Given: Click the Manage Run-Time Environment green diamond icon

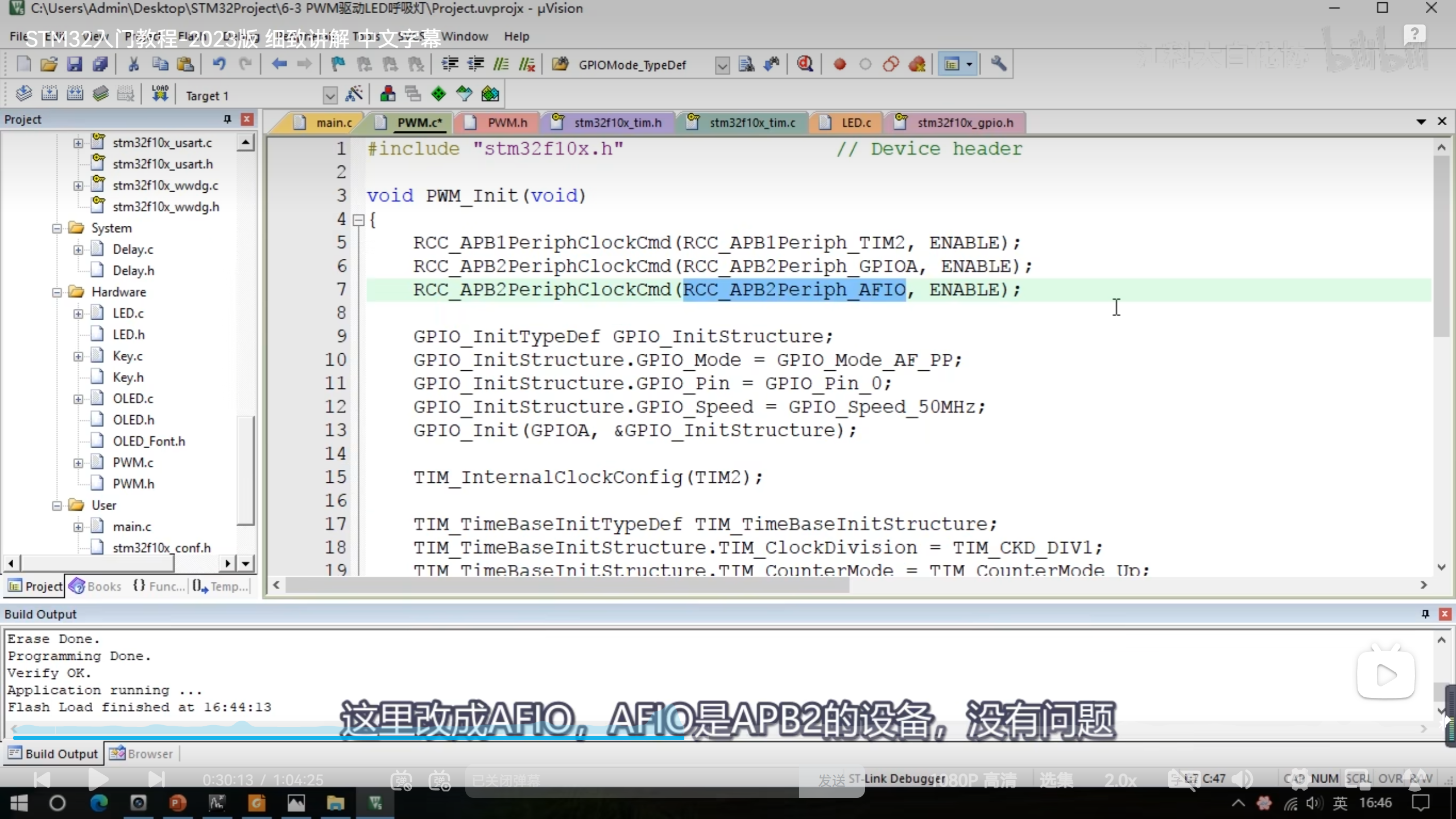Looking at the screenshot, I should coord(439,94).
